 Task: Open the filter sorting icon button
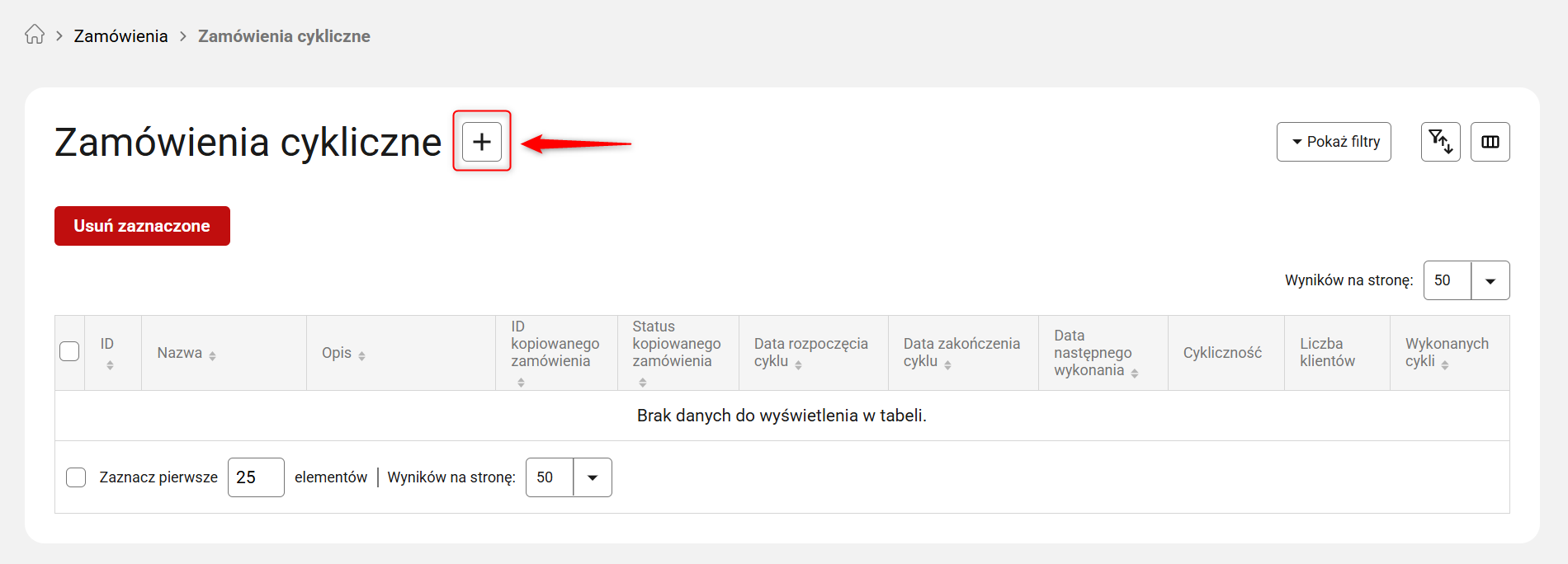coord(1440,142)
